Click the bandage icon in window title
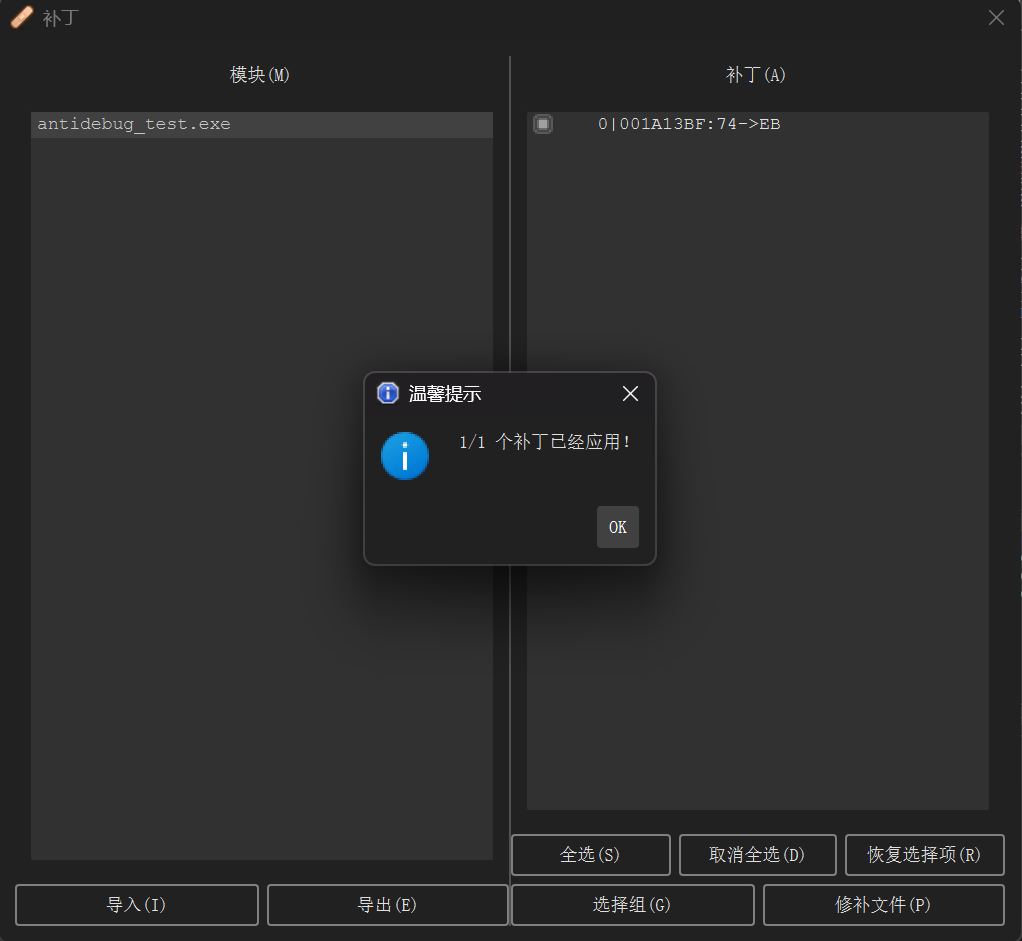The height and width of the screenshot is (941, 1022). tap(22, 18)
